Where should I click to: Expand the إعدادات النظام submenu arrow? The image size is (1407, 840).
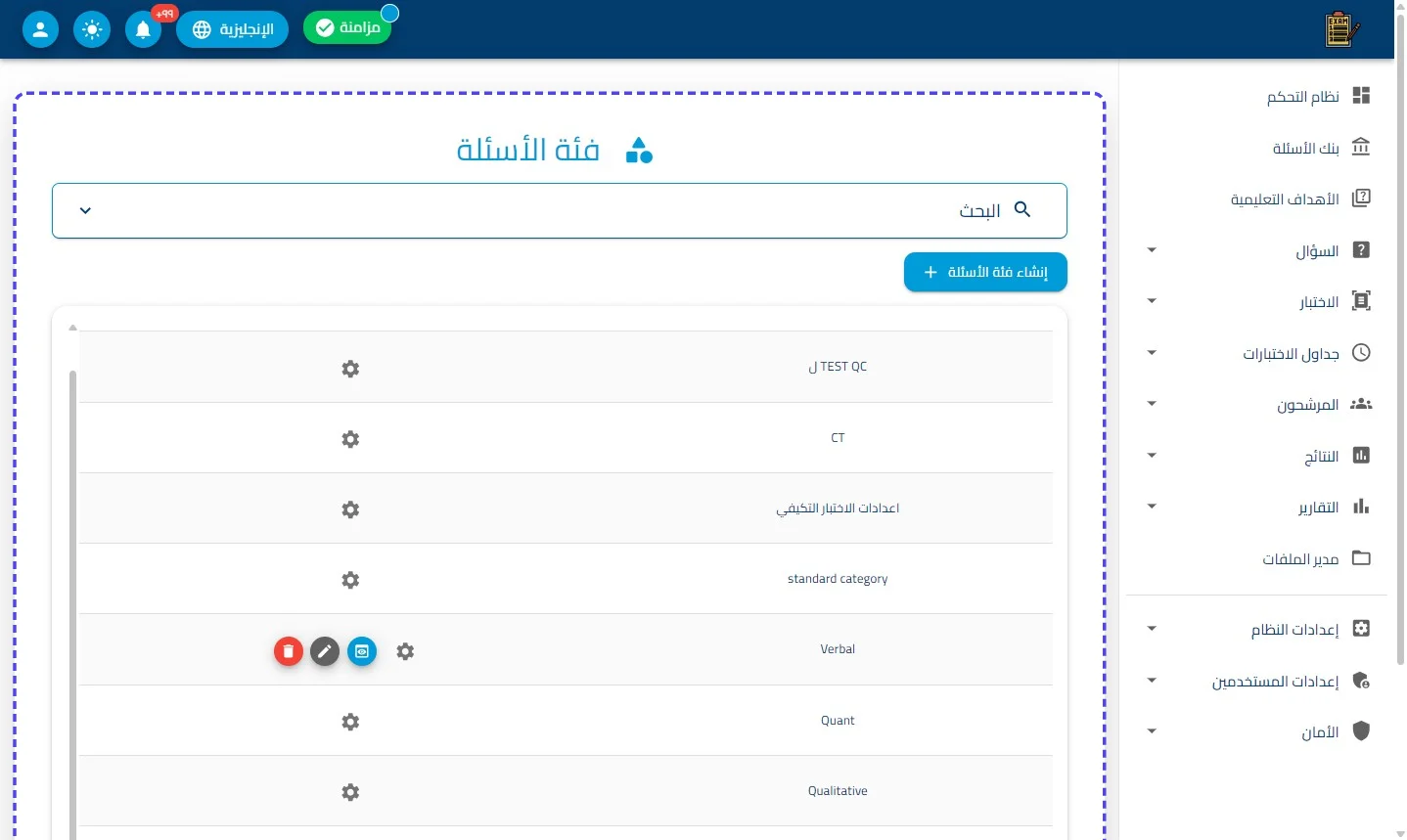pos(1152,629)
